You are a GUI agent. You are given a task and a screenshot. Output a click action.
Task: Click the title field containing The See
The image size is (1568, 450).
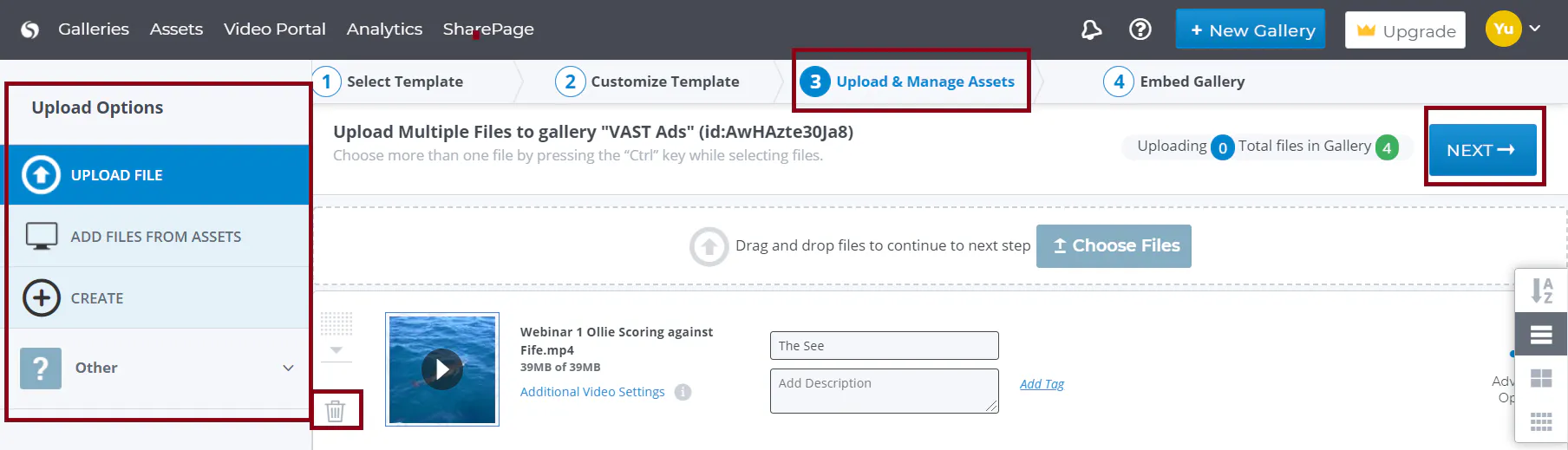[885, 345]
